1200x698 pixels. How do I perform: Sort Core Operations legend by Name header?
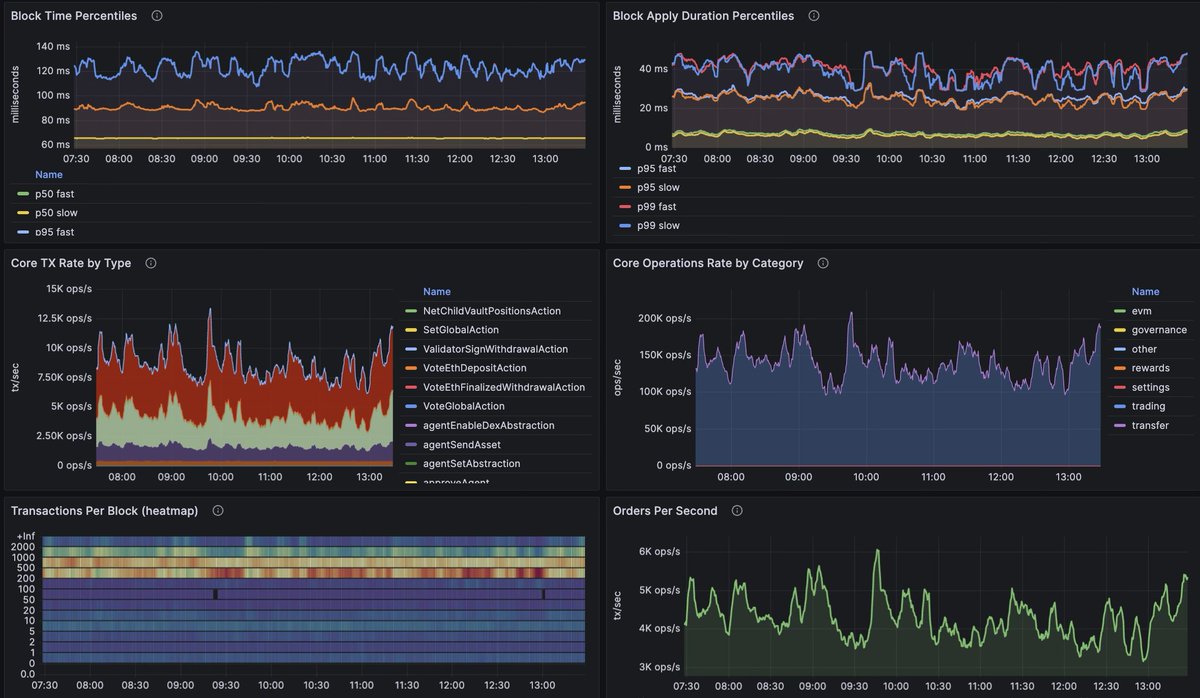(1146, 292)
